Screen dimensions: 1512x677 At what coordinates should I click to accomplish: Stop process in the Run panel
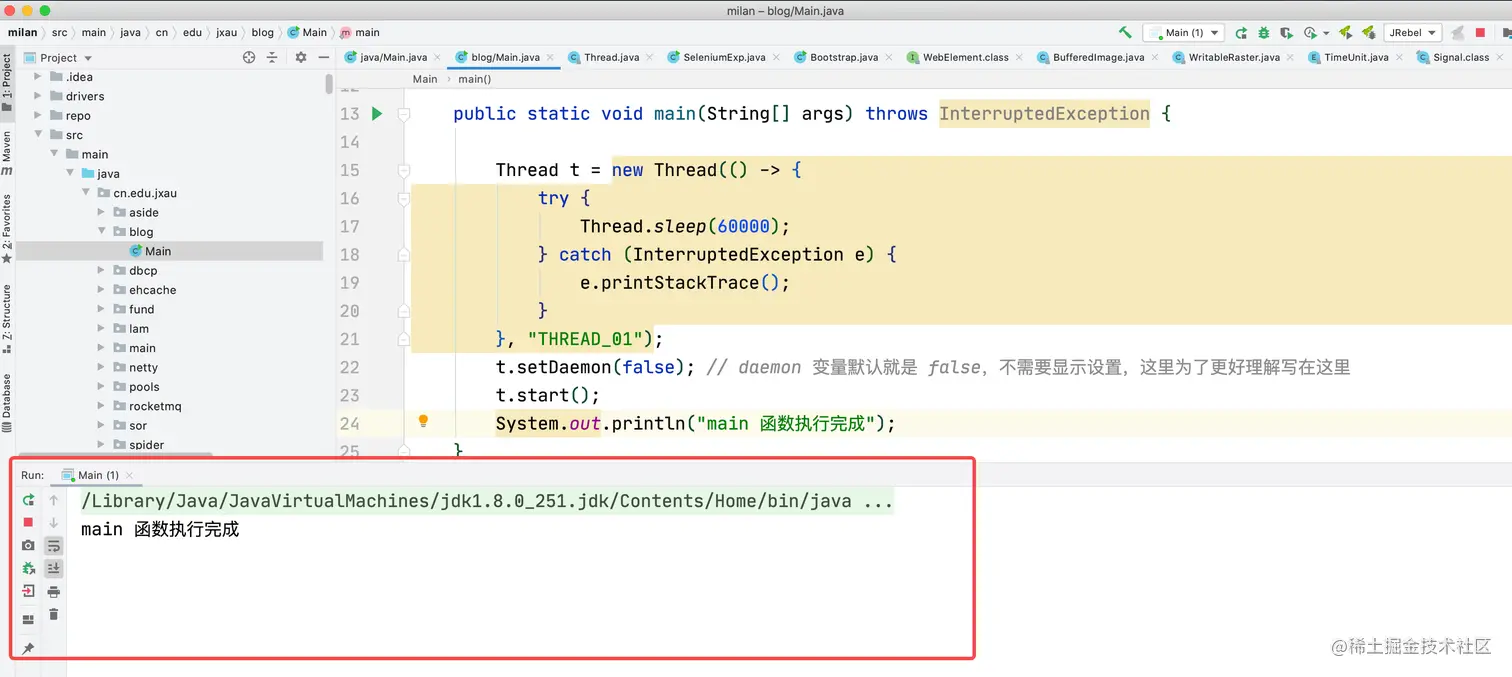point(28,522)
